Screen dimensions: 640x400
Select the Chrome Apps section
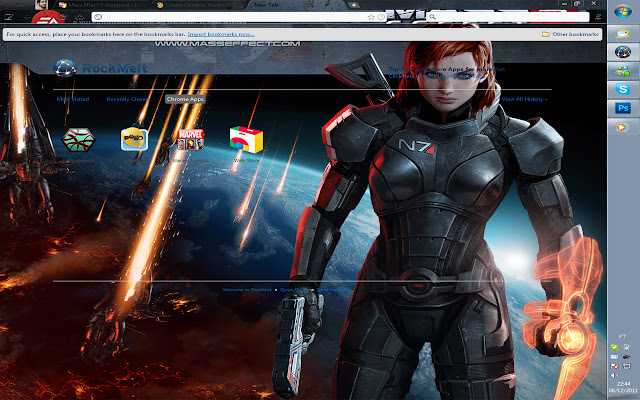click(x=185, y=99)
